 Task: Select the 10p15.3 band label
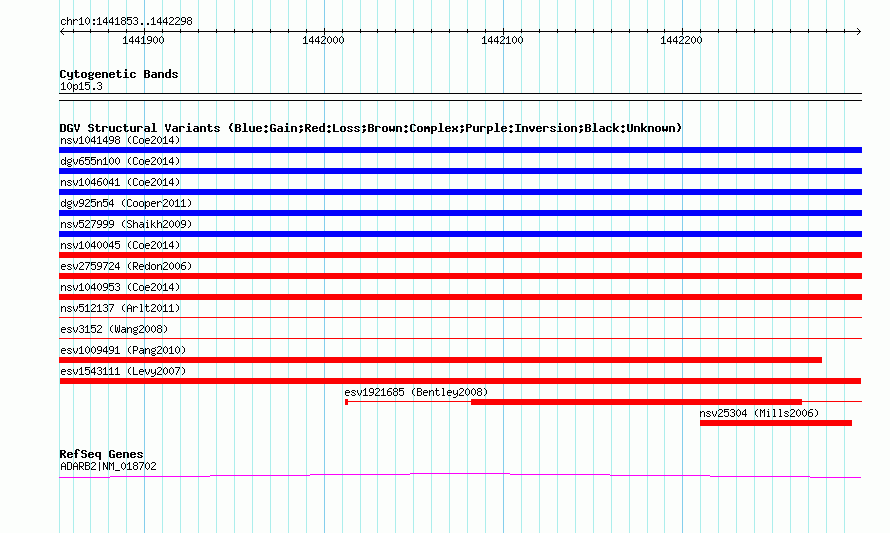[x=81, y=86]
